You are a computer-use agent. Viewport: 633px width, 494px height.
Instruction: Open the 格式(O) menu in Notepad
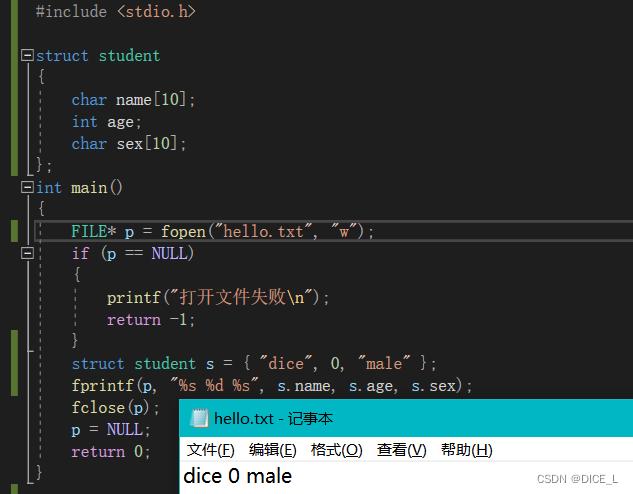pos(336,450)
